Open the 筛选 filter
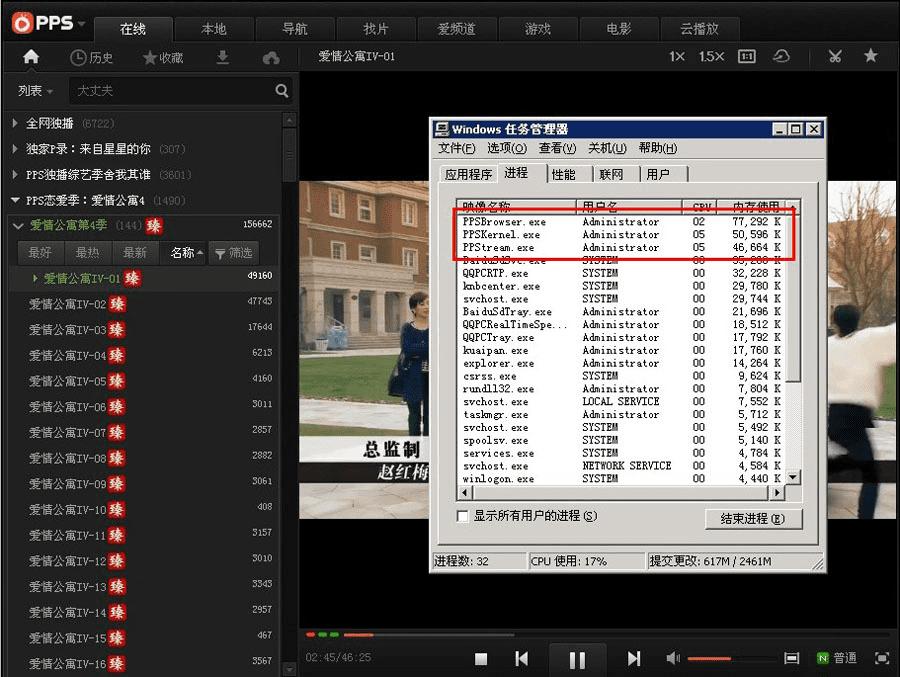900x677 pixels. coord(234,253)
